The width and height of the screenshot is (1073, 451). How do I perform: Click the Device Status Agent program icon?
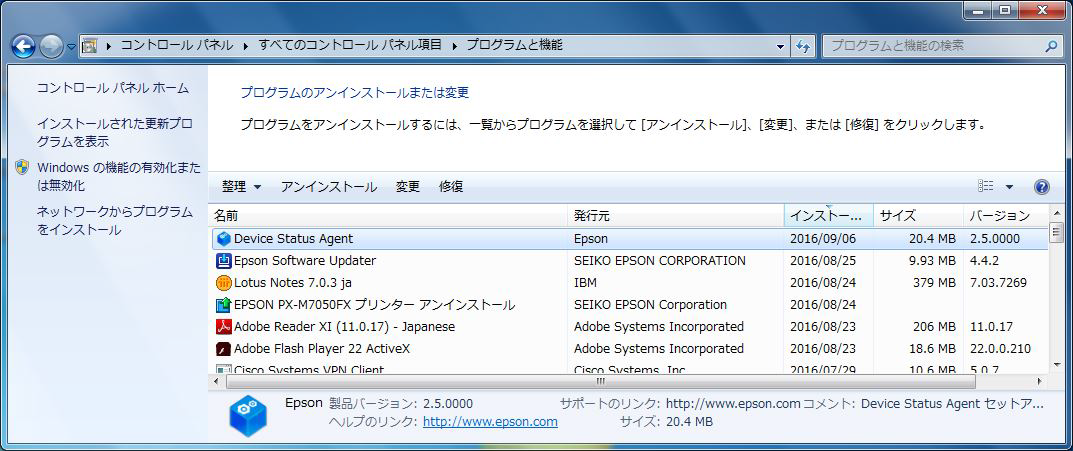(x=224, y=239)
